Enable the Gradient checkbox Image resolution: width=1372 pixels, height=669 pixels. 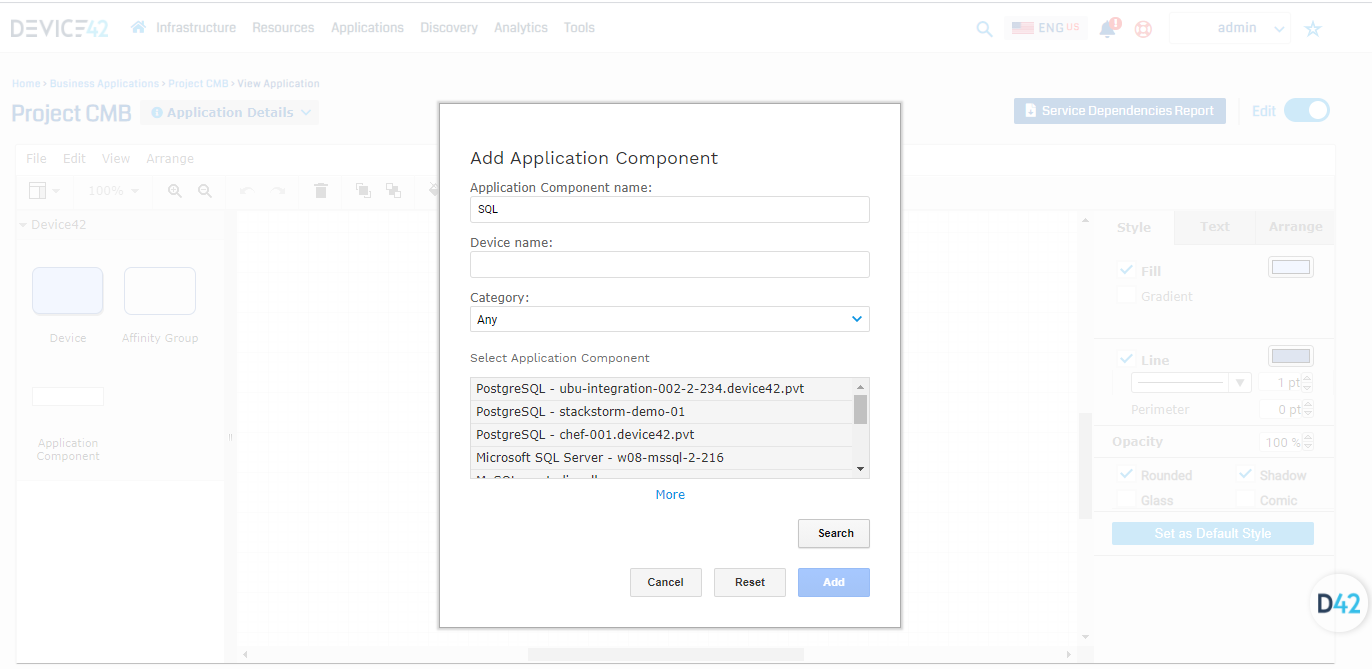(1126, 296)
